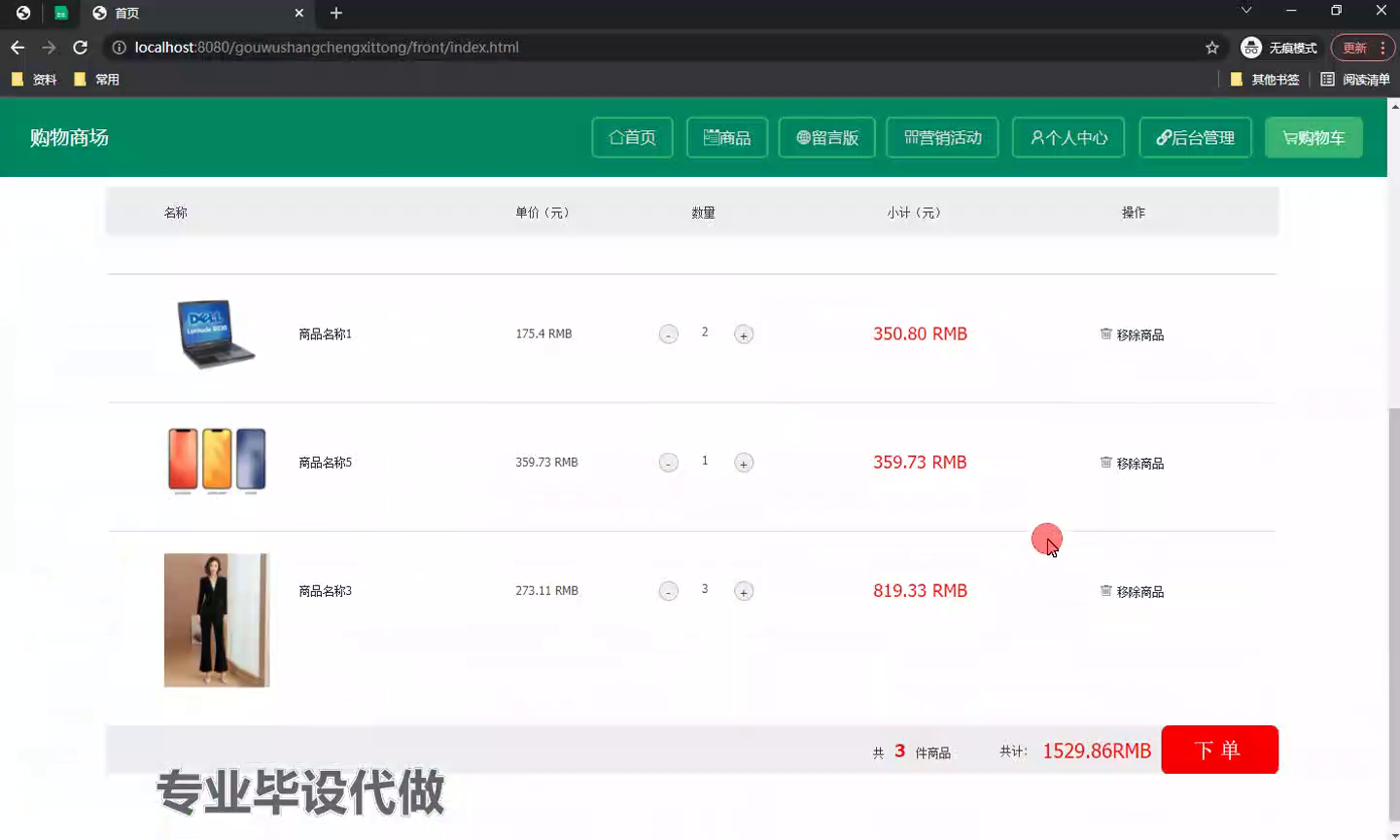This screenshot has height=840, width=1400.
Task: Decrease quantity of 商品名称1
Action: (669, 334)
